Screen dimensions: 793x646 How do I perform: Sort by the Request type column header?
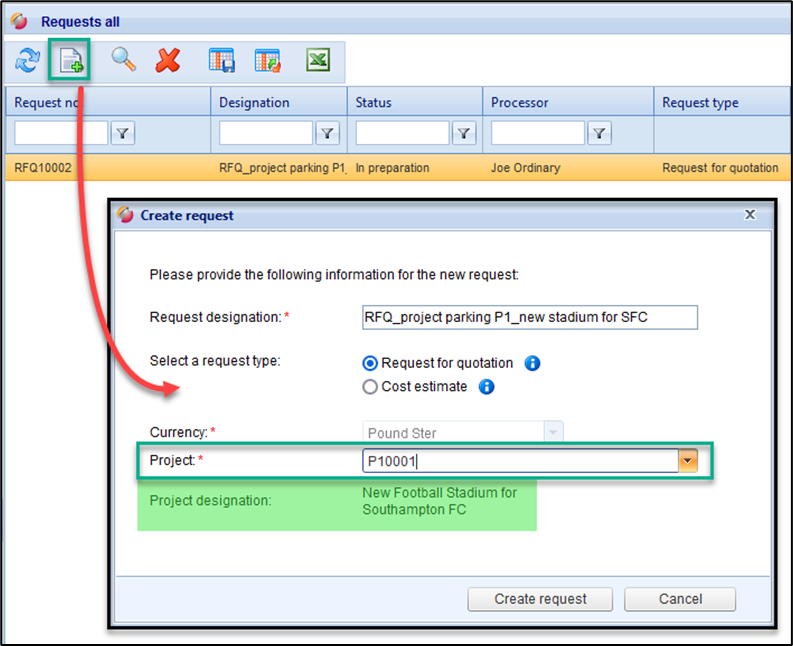(x=700, y=102)
